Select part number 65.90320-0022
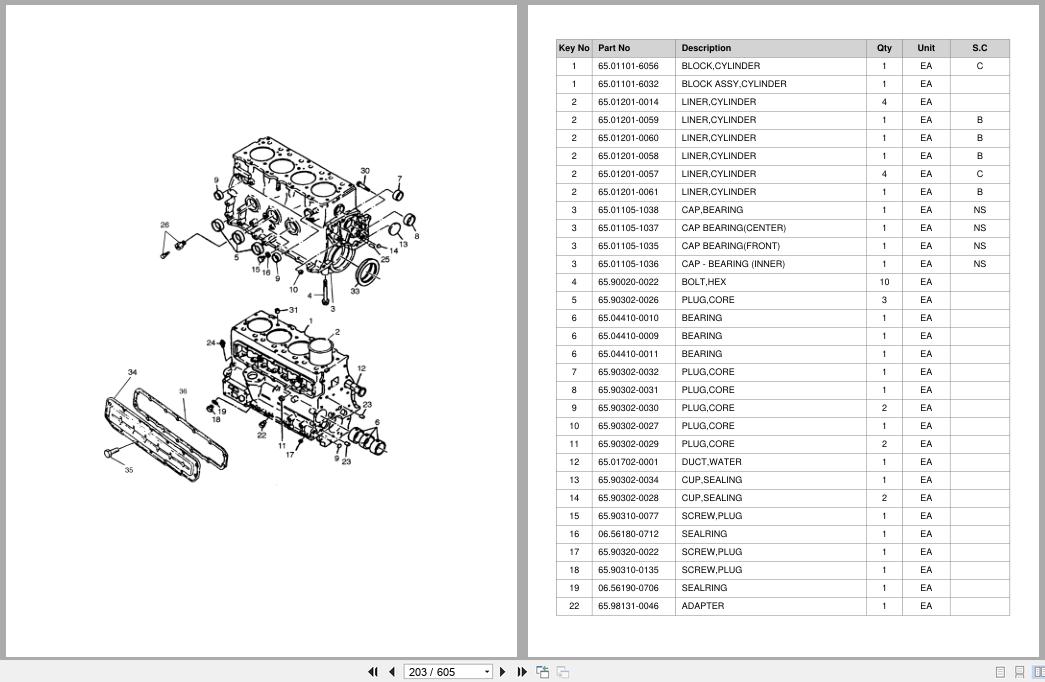Image resolution: width=1045 pixels, height=682 pixels. point(628,552)
